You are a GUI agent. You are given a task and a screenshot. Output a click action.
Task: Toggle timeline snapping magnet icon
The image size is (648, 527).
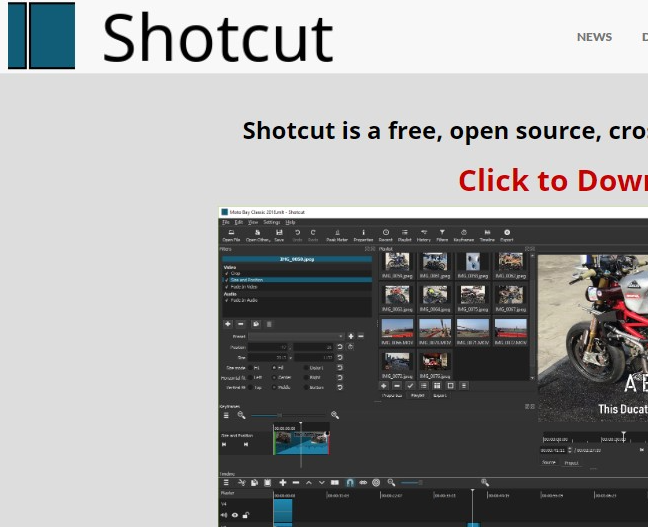[350, 482]
